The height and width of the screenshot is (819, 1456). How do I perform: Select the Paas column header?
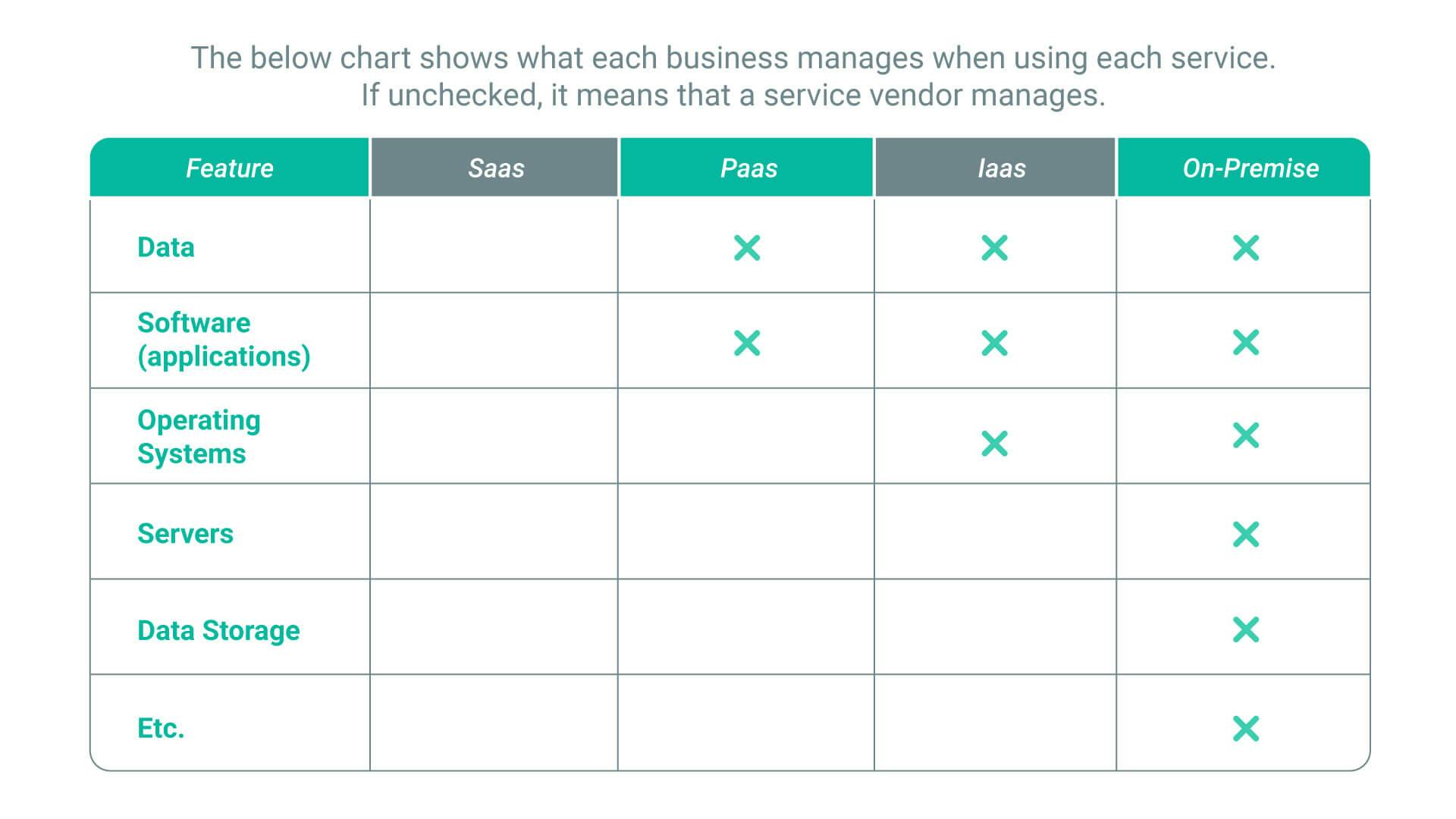click(748, 168)
